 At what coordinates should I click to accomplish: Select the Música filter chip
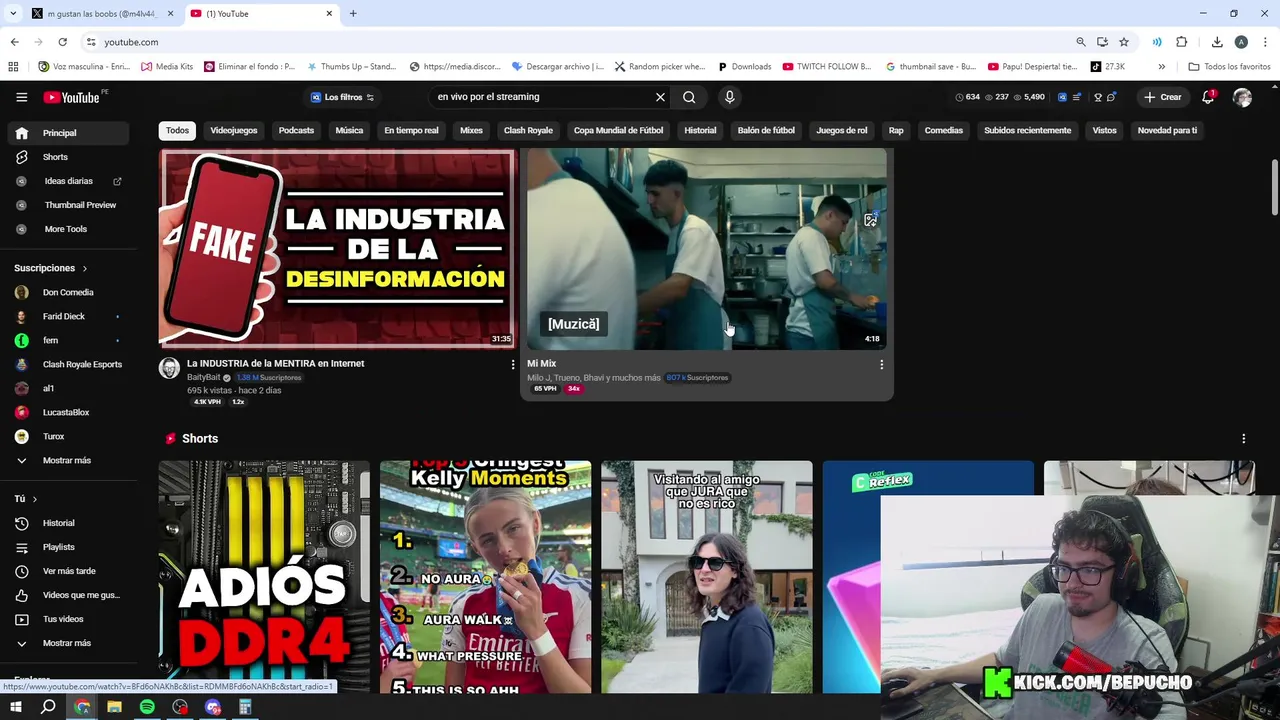(x=349, y=130)
